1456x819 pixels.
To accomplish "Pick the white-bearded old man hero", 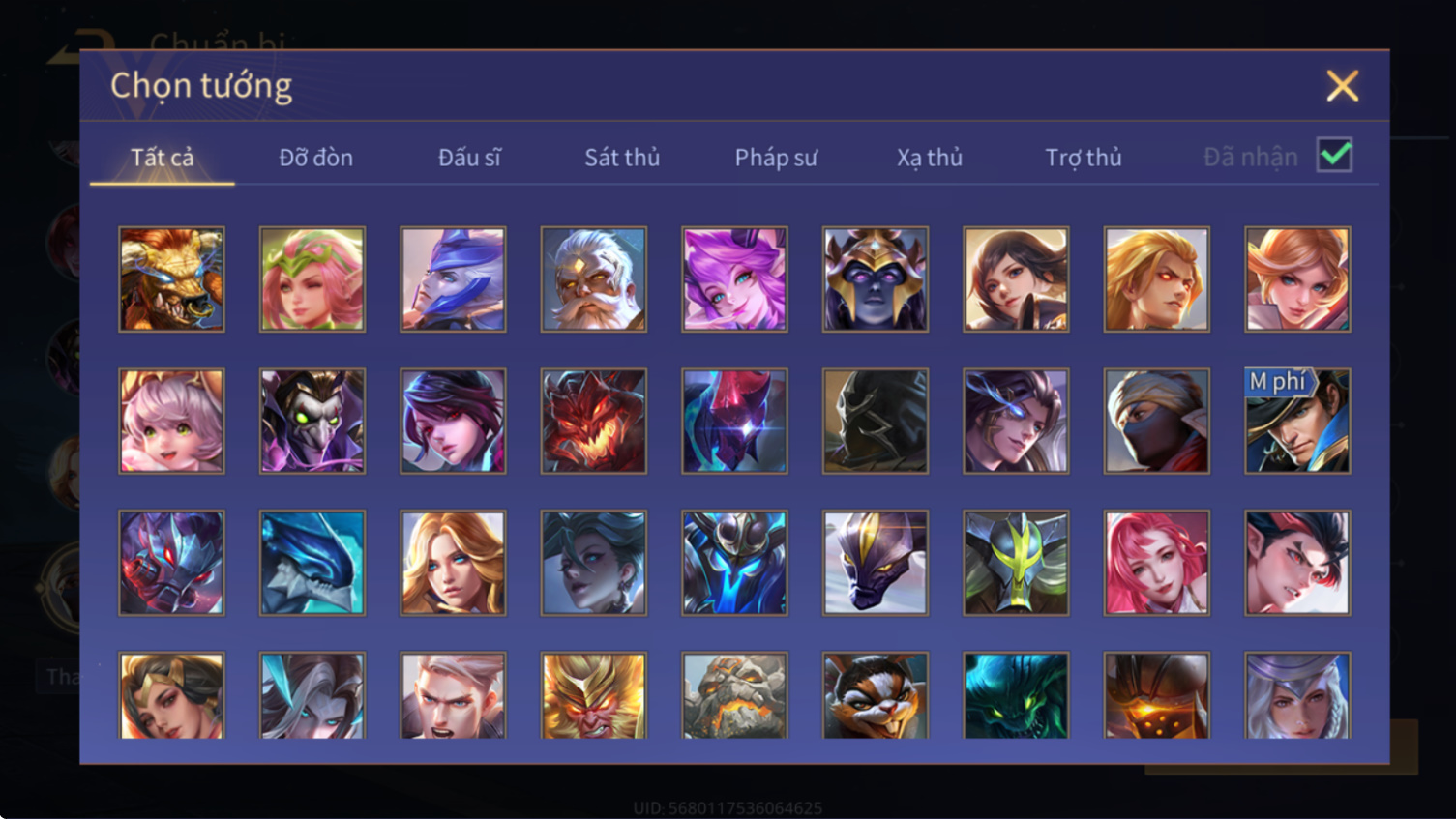I will tap(593, 279).
